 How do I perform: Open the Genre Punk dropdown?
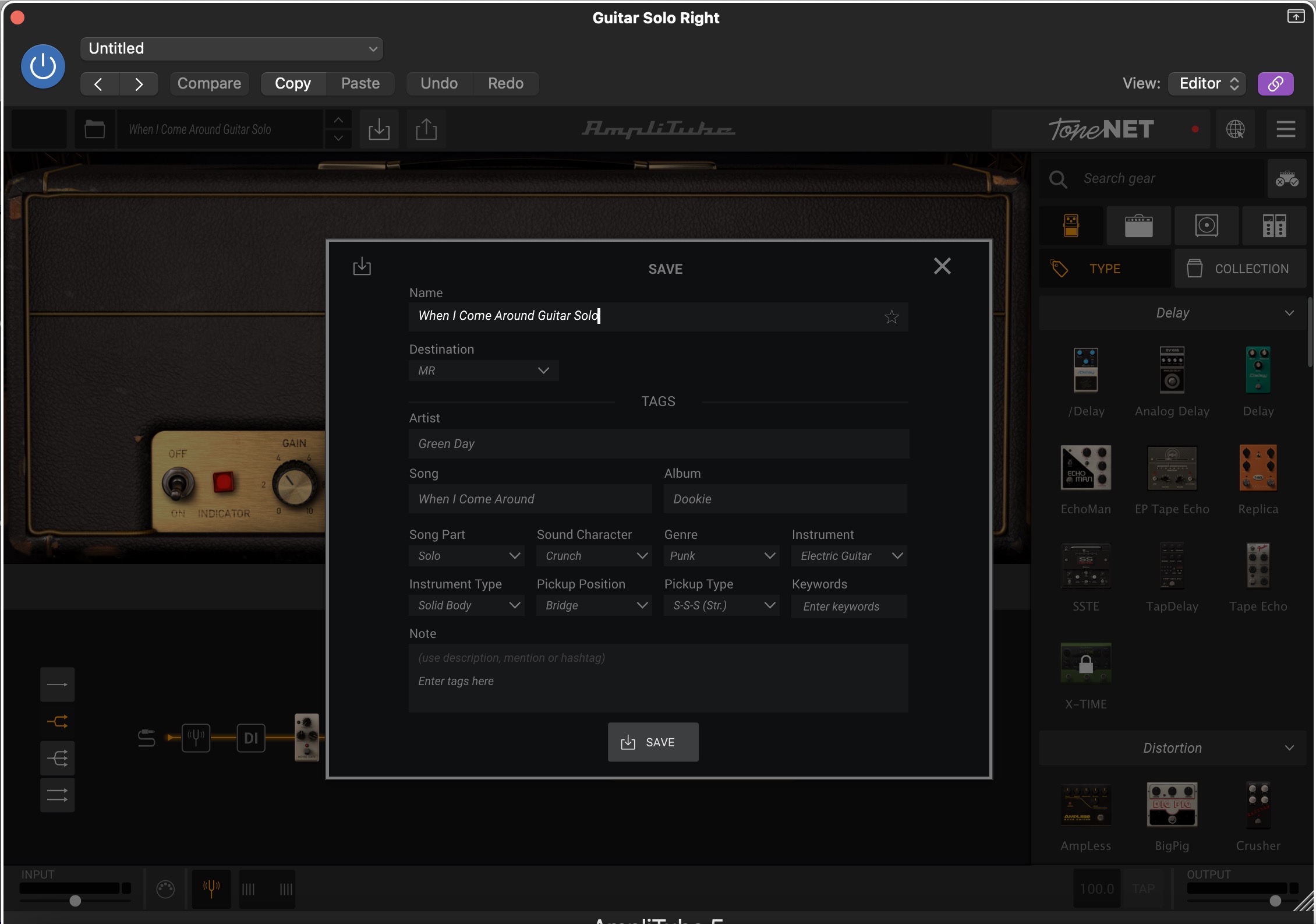(x=721, y=556)
